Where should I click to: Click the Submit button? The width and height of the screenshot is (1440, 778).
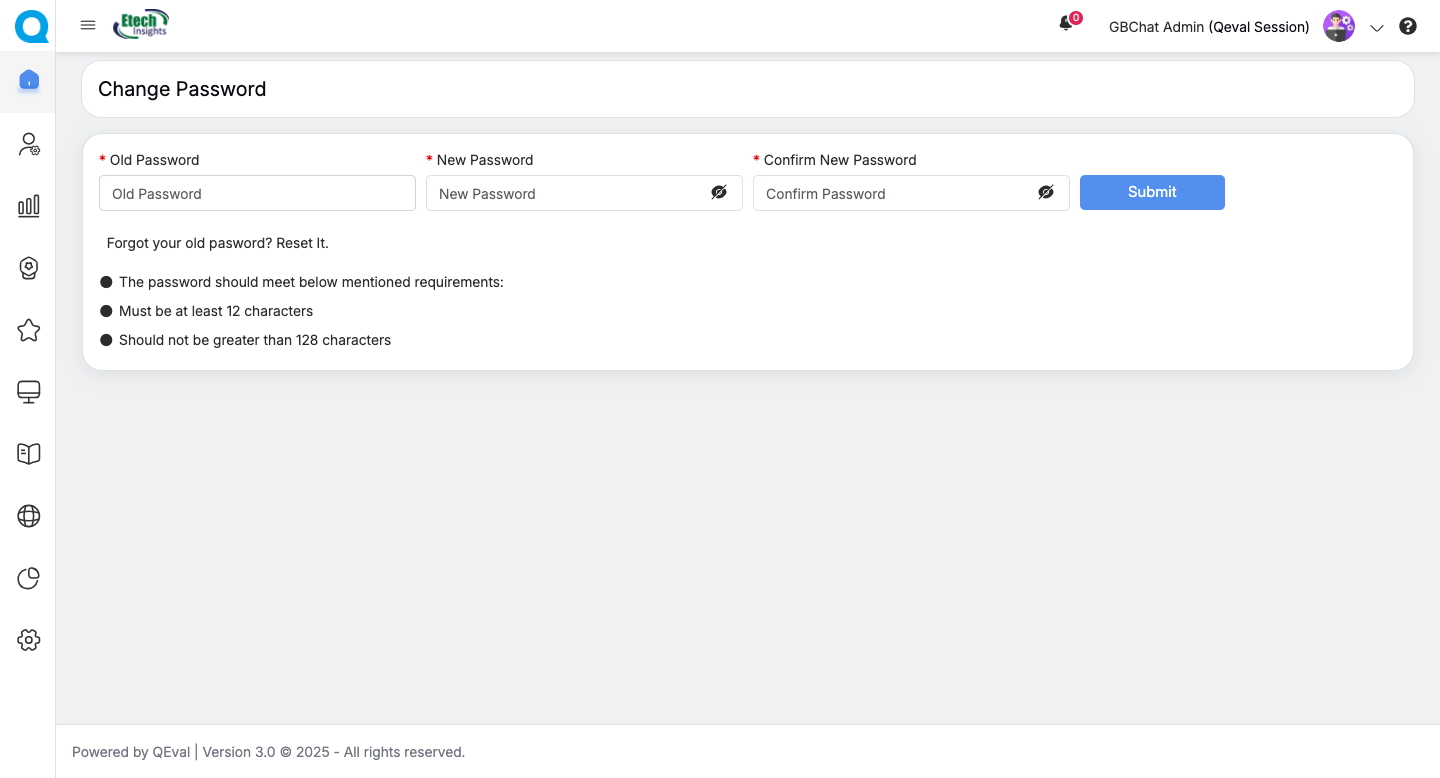coord(1152,193)
